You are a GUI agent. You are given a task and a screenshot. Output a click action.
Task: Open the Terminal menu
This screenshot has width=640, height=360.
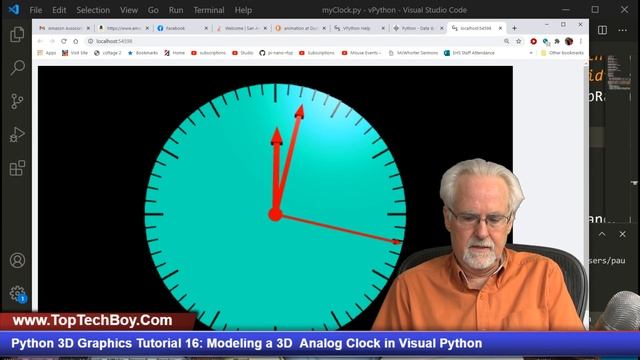209,10
